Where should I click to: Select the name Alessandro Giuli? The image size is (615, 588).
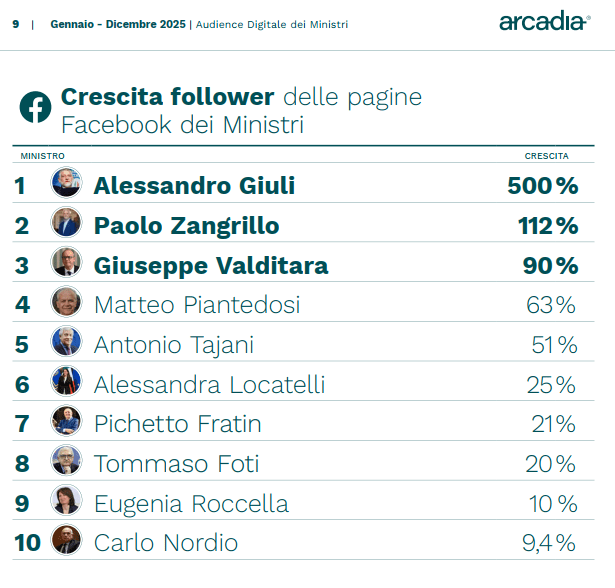coord(194,186)
